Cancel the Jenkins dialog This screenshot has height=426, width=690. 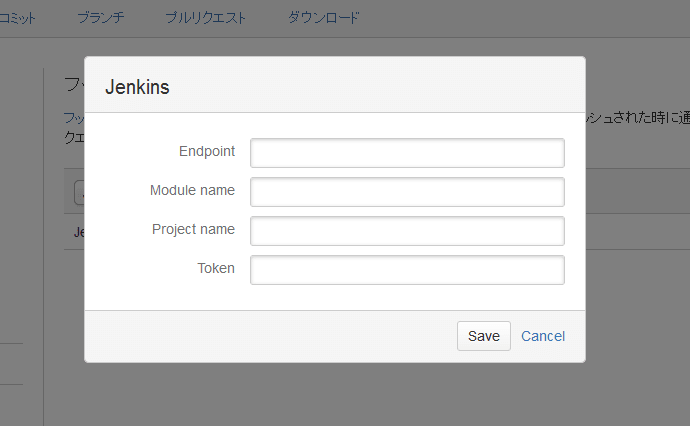543,336
